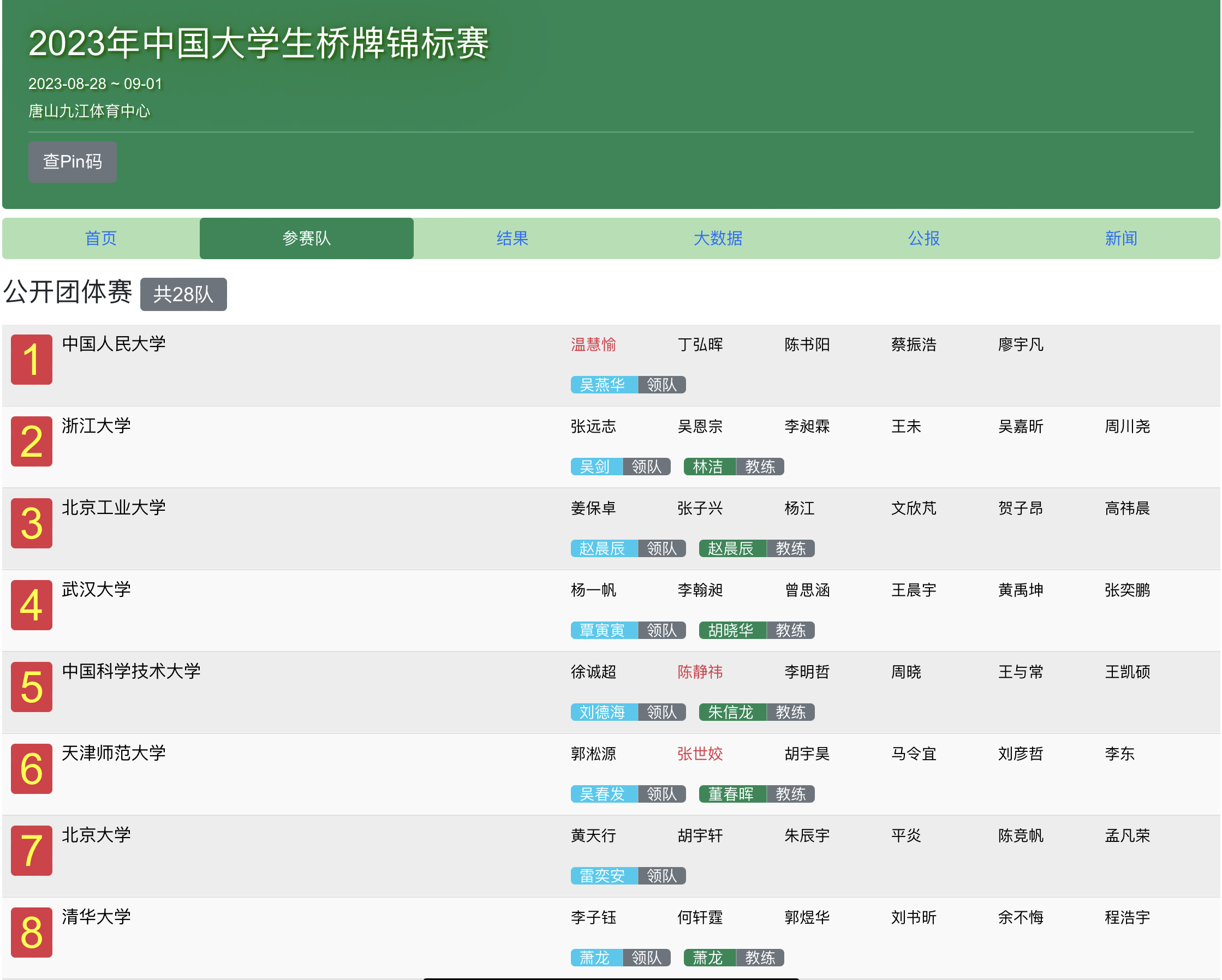Open the 首页 tab
This screenshot has height=980, width=1222.
pyautogui.click(x=101, y=238)
